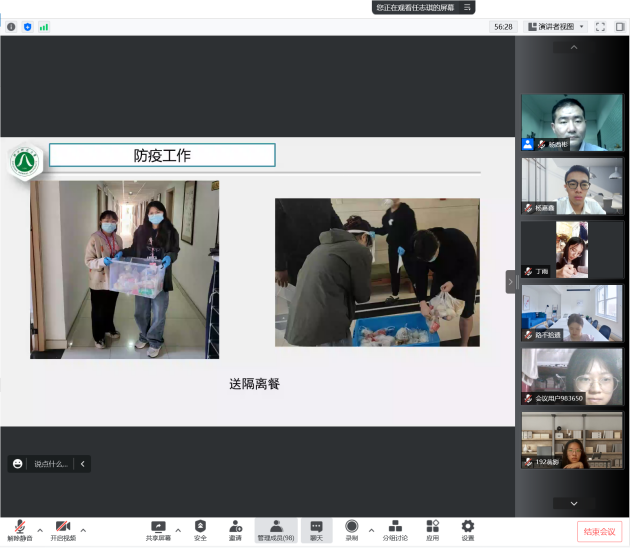Select the woman writing participant video
The image size is (630, 548).
point(572,249)
